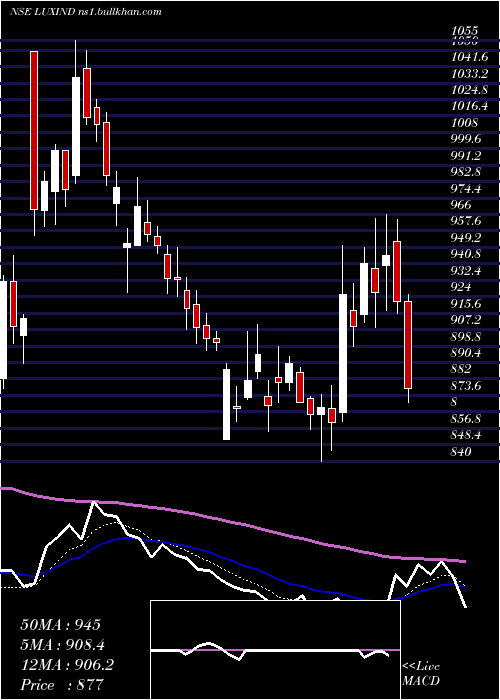Click the 940.8 price axis label

[x=467, y=254]
